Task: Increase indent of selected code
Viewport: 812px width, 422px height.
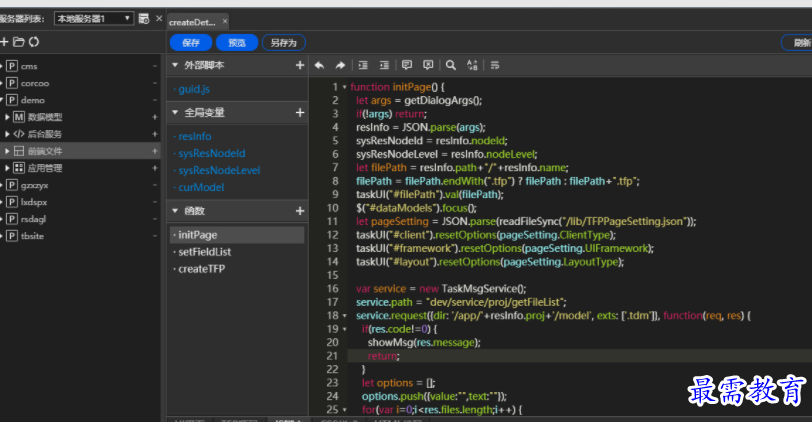Action: 363,65
